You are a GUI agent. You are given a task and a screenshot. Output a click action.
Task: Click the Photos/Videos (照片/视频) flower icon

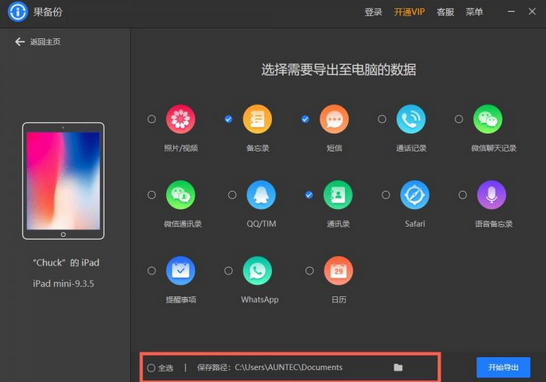tap(180, 119)
